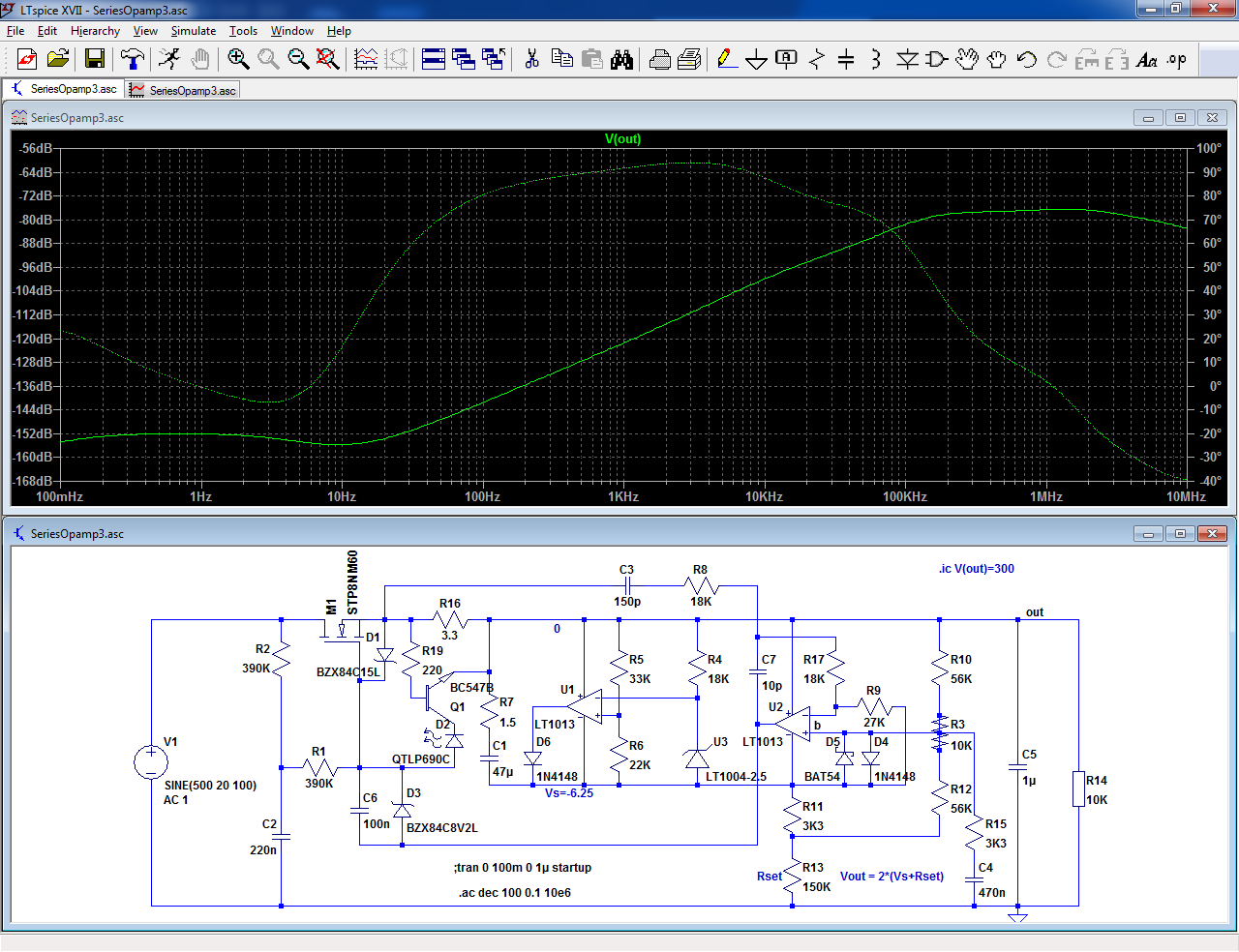
Task: Select the Text Aa tool
Action: 1147,59
